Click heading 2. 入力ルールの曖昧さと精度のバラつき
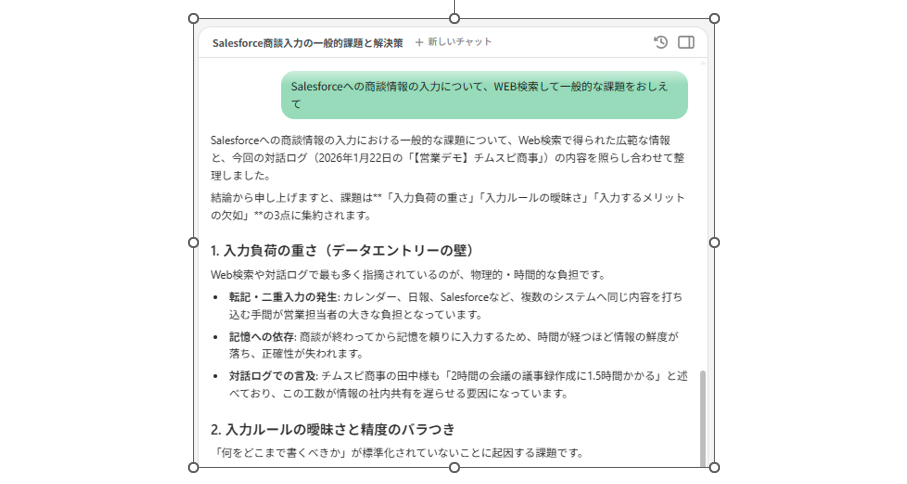The width and height of the screenshot is (907, 484). pyautogui.click(x=333, y=429)
